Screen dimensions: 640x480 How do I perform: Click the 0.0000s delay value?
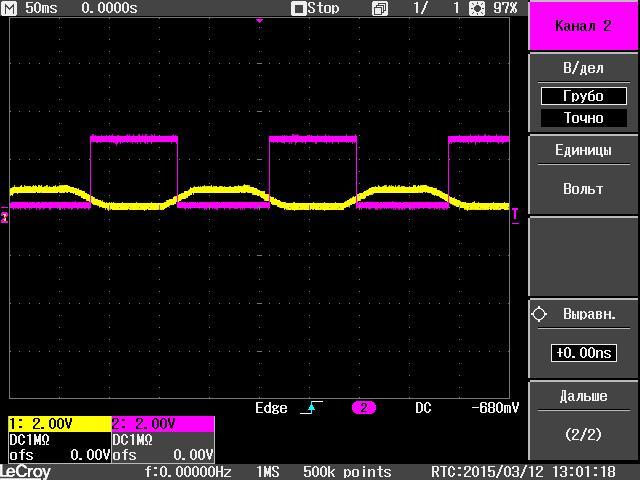[x=109, y=8]
